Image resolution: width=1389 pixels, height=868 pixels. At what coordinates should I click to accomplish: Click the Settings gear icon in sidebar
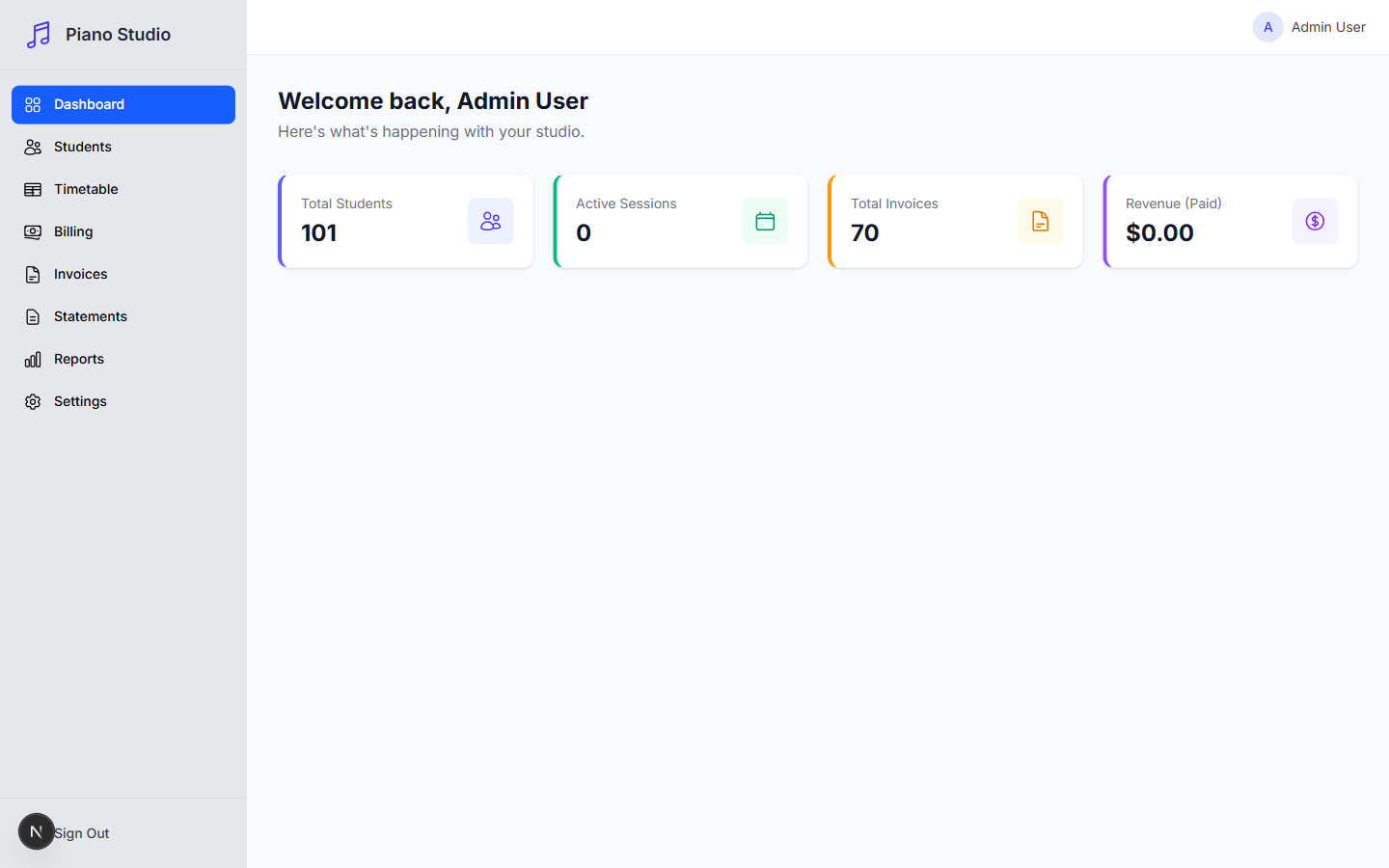[33, 401]
